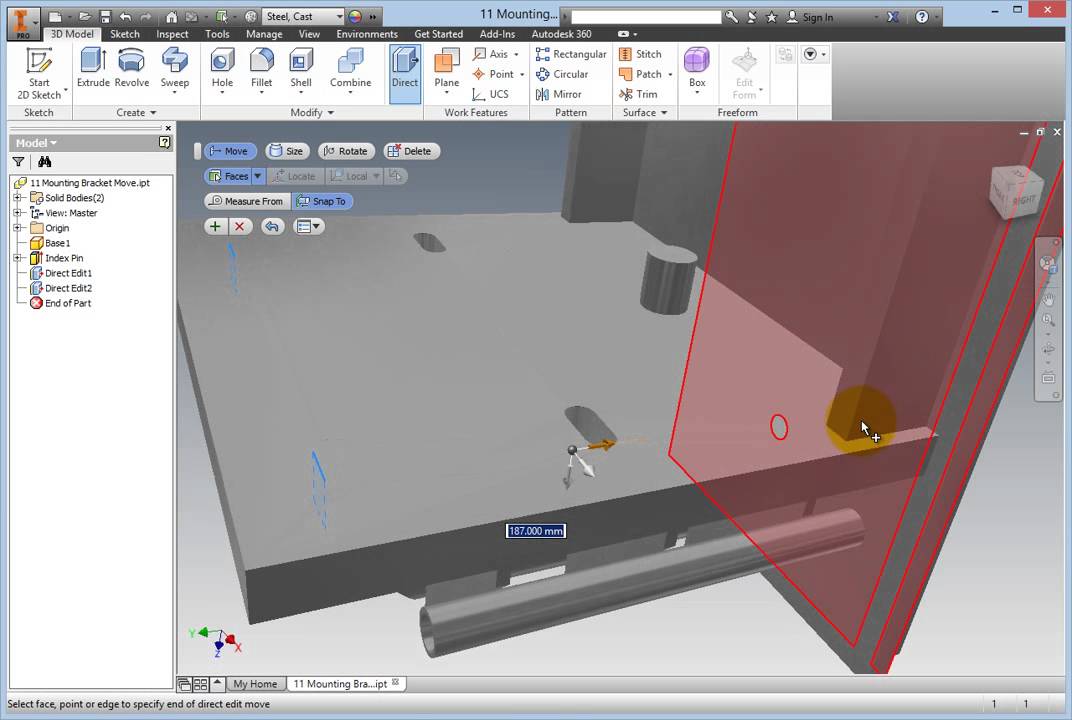Click the 187.000 mm distance input
Viewport: 1072px width, 720px height.
pos(535,531)
